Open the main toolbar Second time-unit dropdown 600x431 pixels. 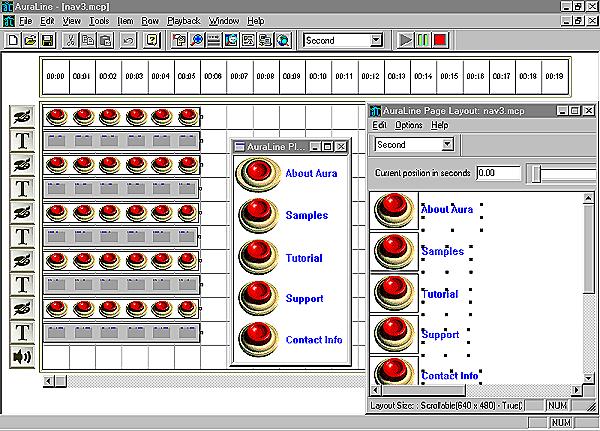point(376,40)
